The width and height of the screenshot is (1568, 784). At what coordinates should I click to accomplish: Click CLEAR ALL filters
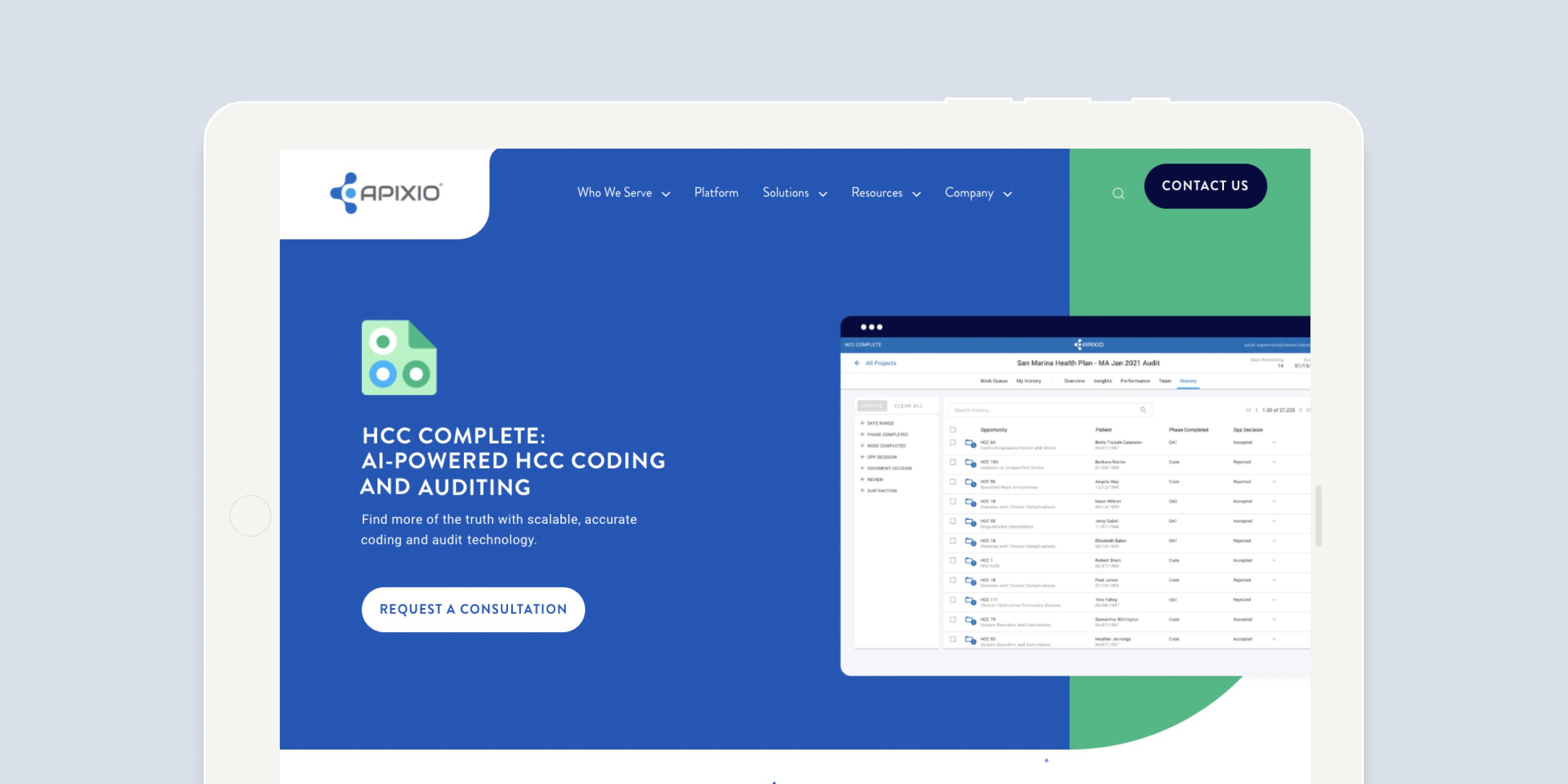[x=908, y=406]
